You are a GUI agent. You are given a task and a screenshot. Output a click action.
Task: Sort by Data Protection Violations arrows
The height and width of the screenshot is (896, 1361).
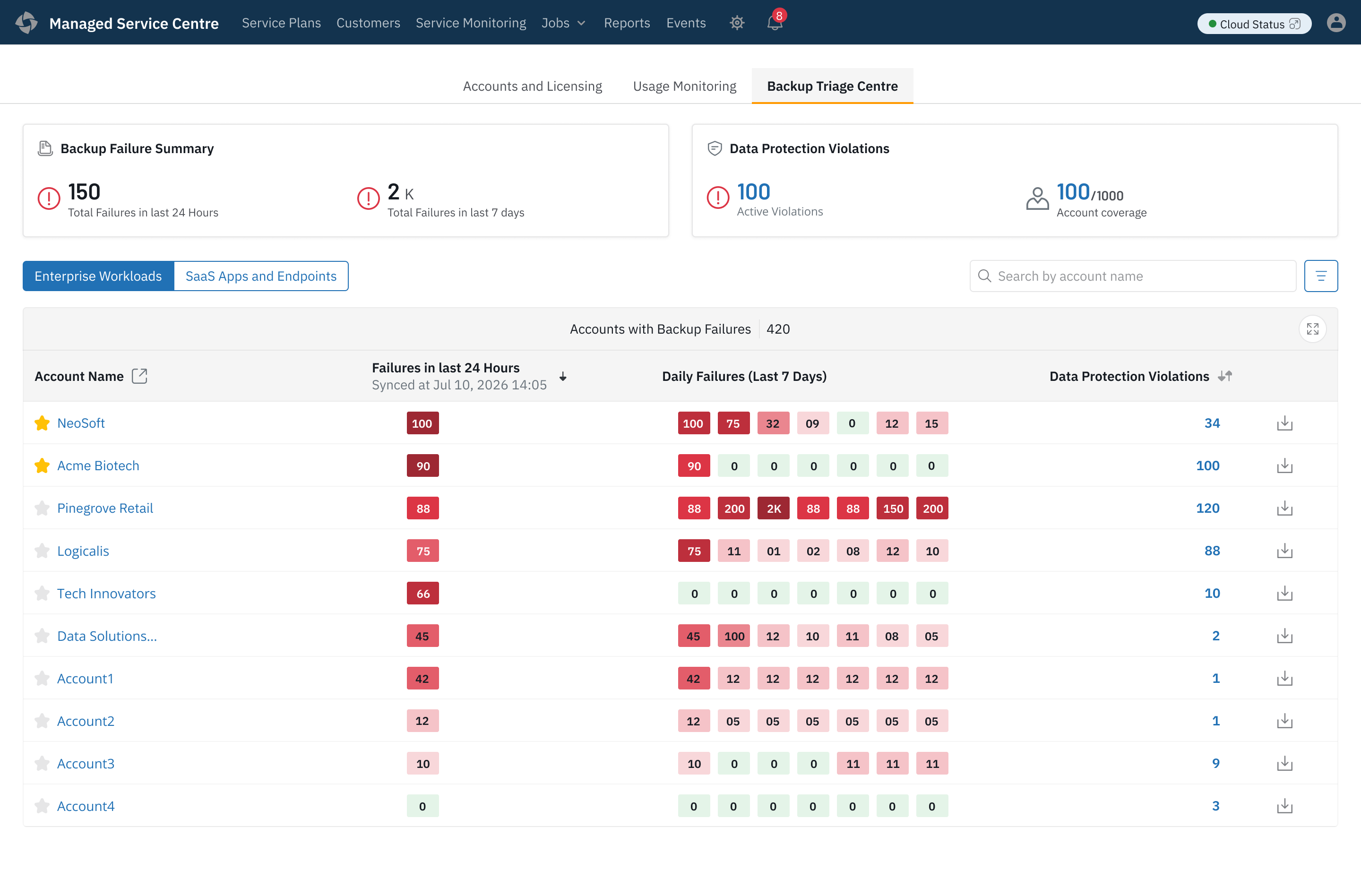pyautogui.click(x=1224, y=376)
